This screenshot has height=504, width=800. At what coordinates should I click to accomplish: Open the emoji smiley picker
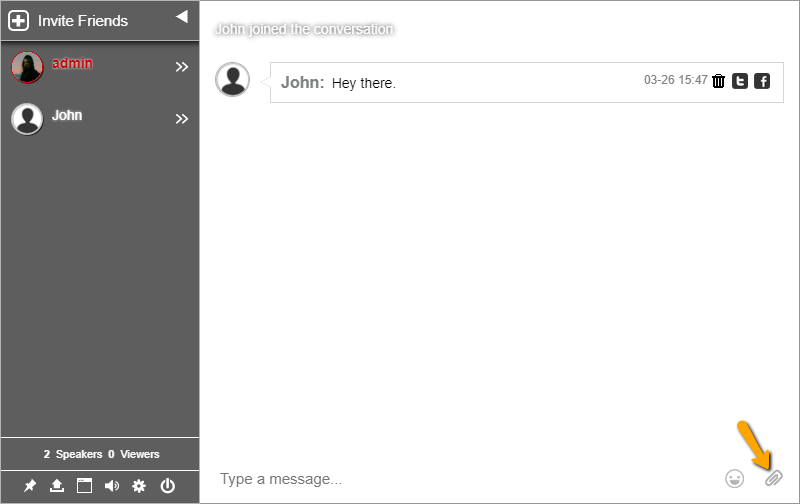[x=735, y=479]
